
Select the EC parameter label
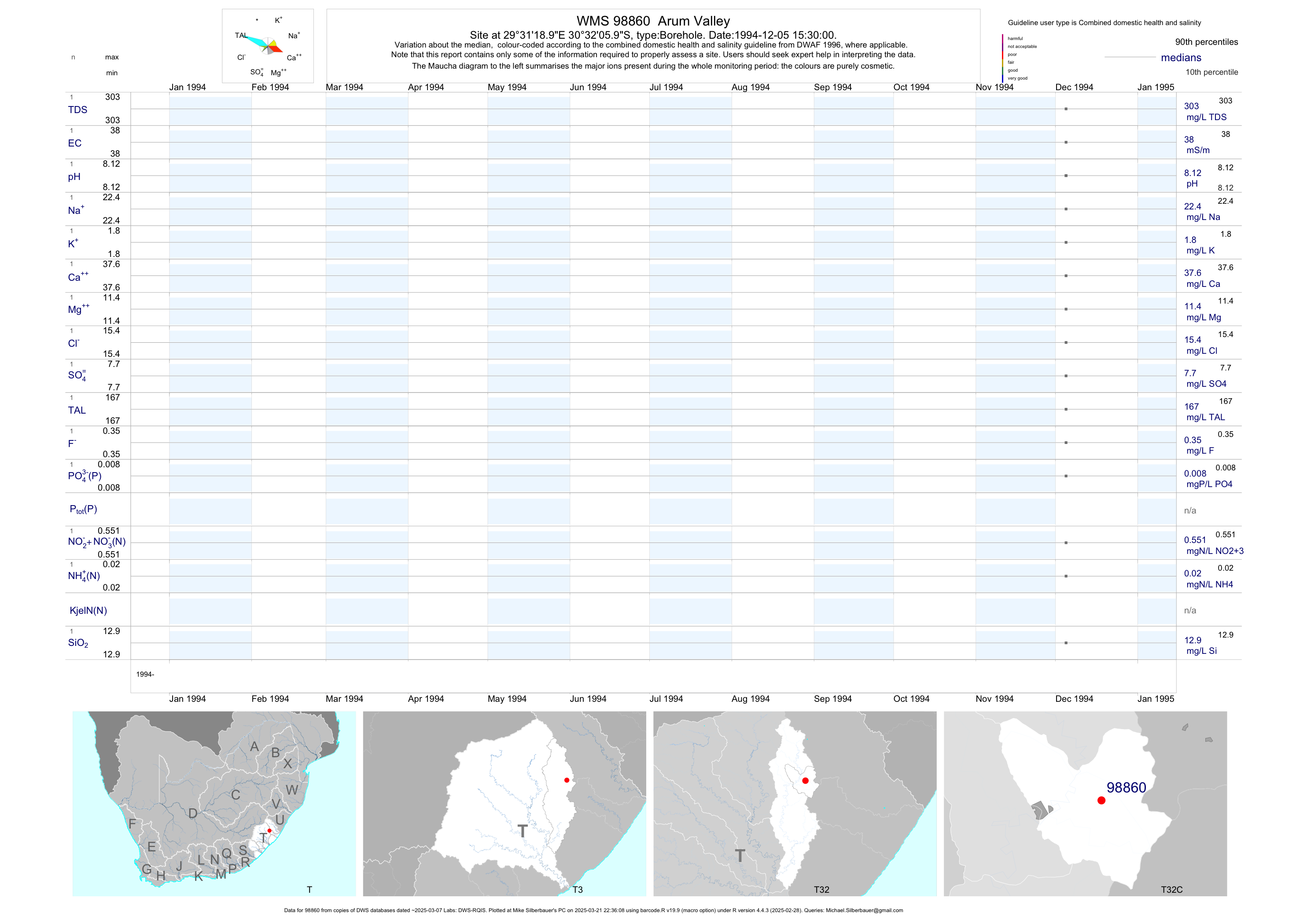coord(74,143)
